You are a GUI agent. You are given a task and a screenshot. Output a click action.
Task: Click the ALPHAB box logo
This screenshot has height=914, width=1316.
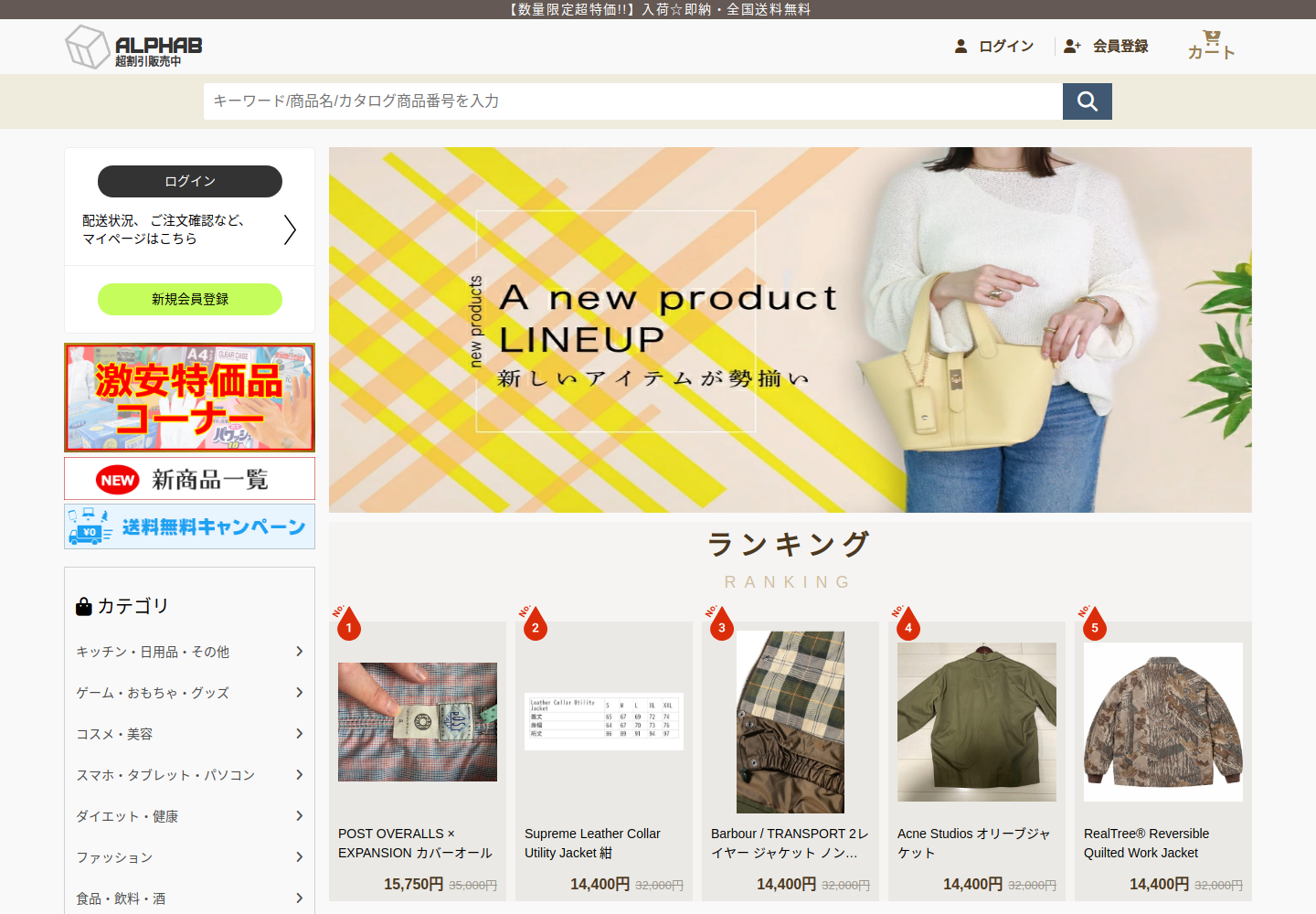pos(88,47)
